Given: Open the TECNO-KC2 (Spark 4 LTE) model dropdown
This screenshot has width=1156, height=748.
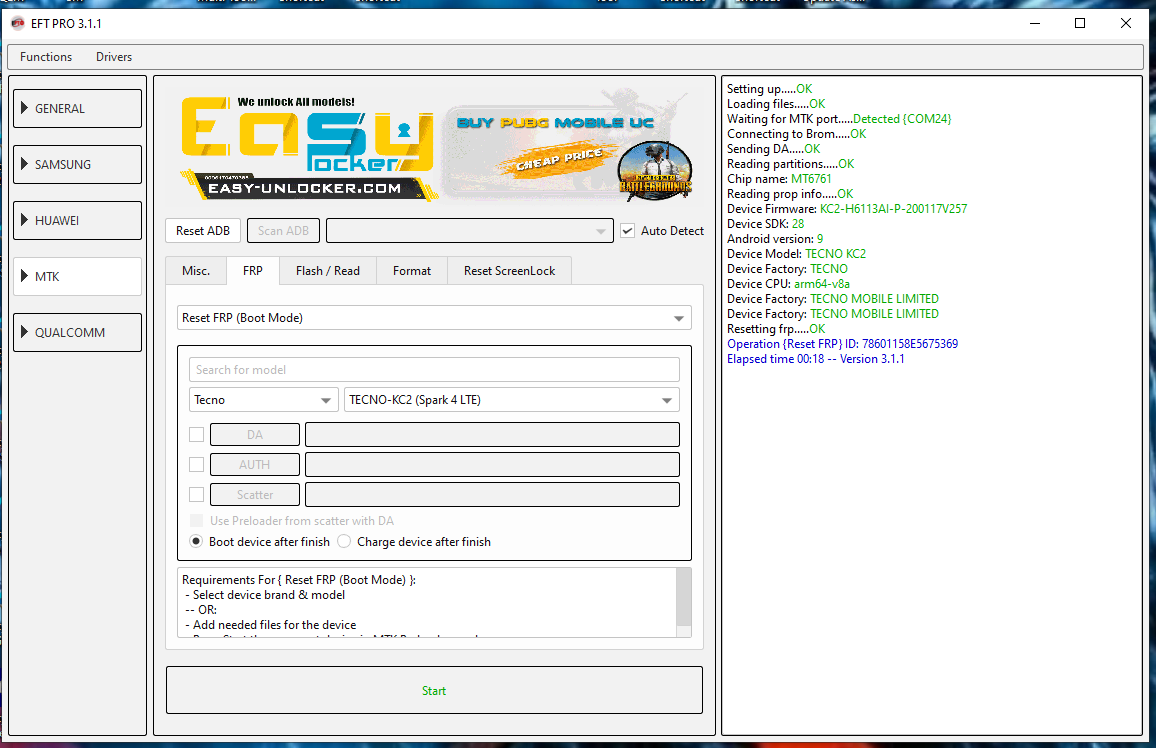Looking at the screenshot, I should tap(512, 399).
